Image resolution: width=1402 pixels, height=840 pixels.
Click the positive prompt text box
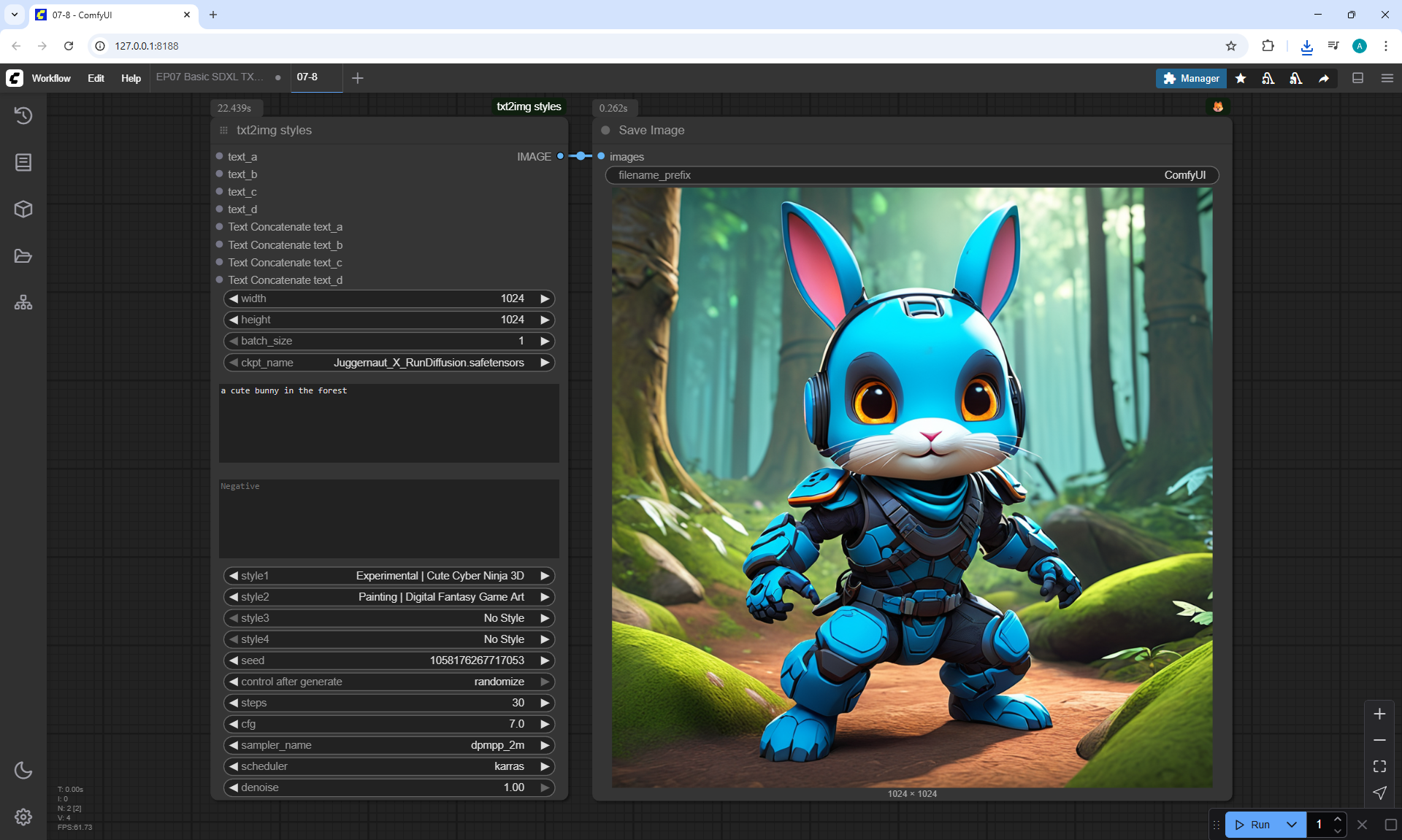pos(388,423)
